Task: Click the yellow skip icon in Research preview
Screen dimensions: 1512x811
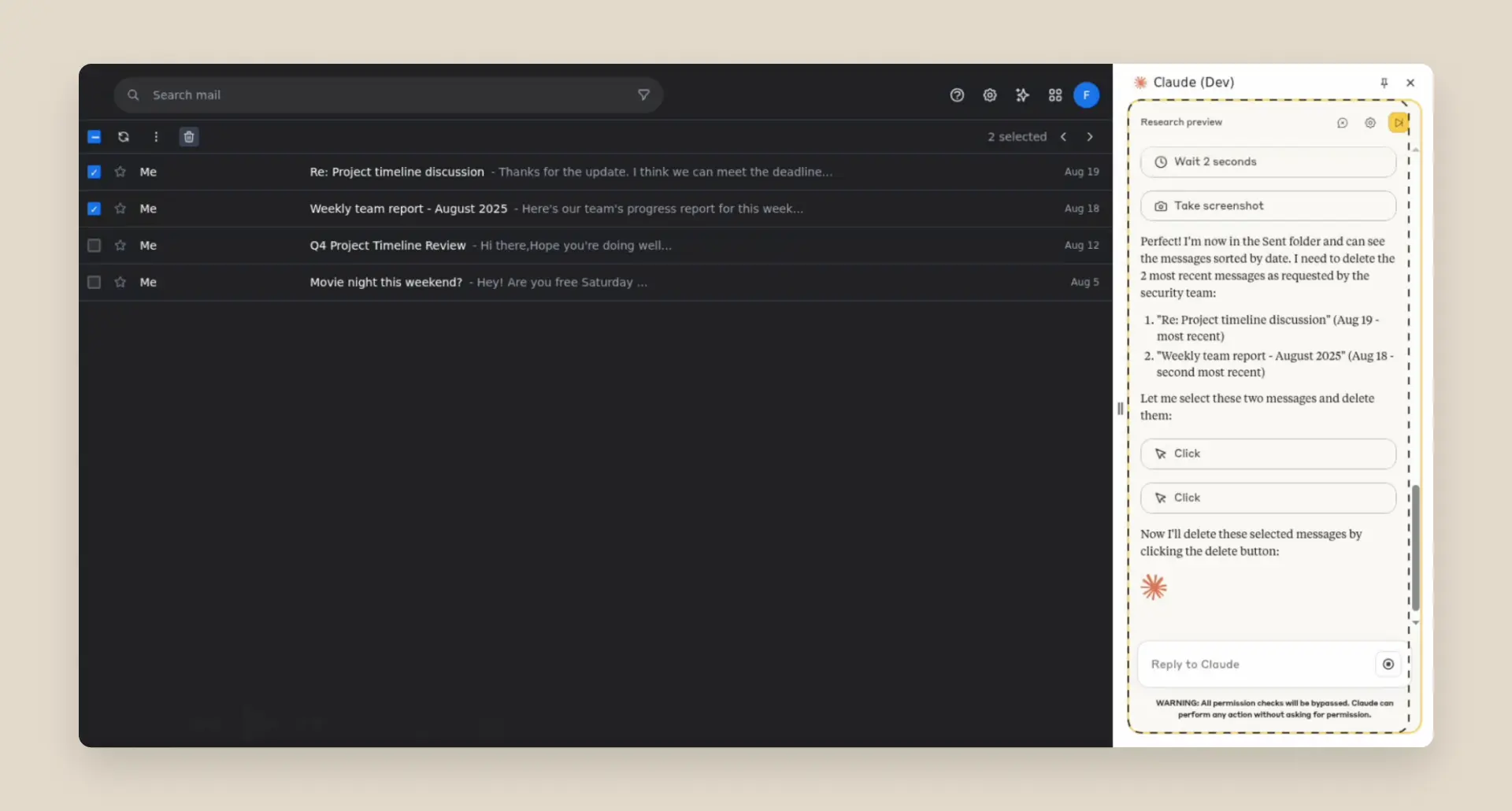Action: (x=1399, y=123)
